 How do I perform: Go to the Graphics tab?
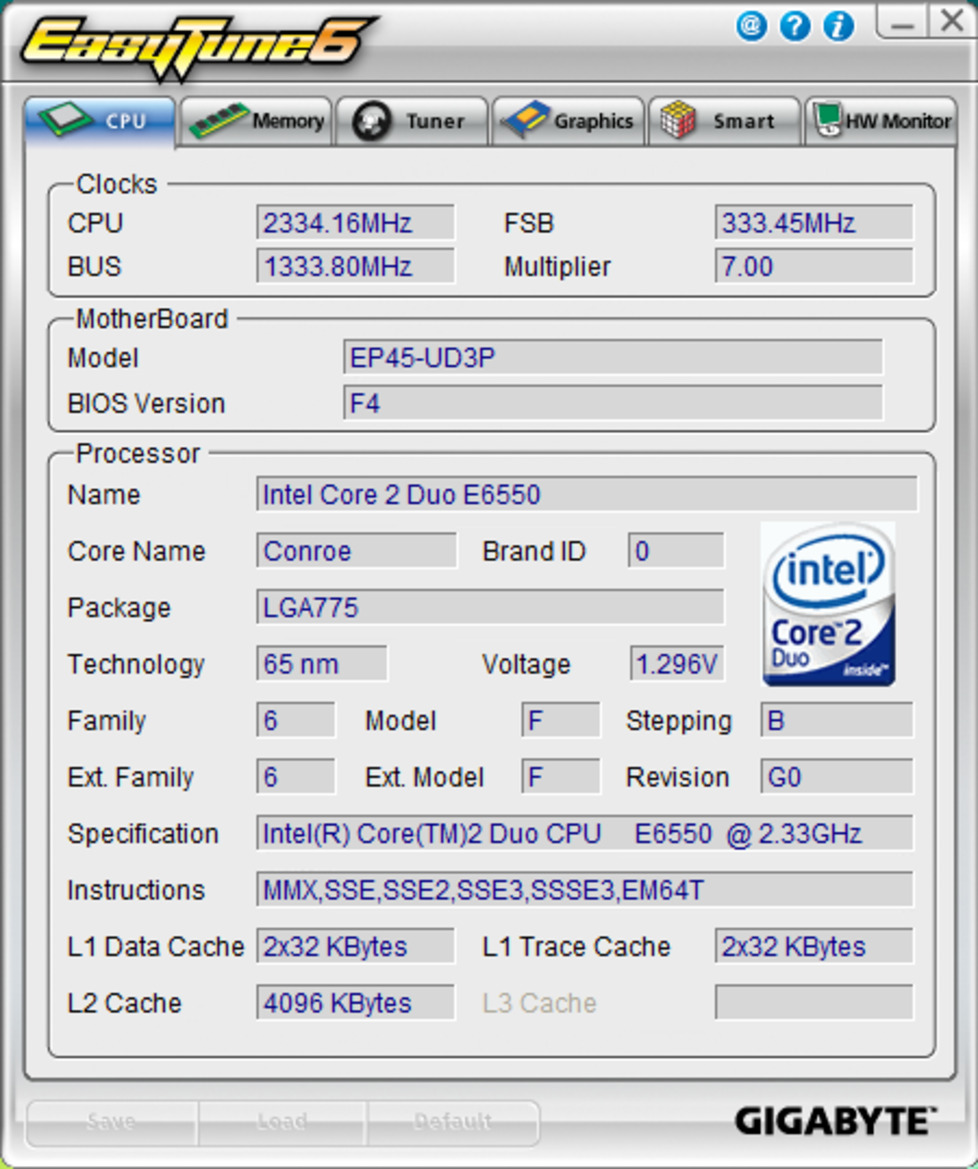coord(568,121)
